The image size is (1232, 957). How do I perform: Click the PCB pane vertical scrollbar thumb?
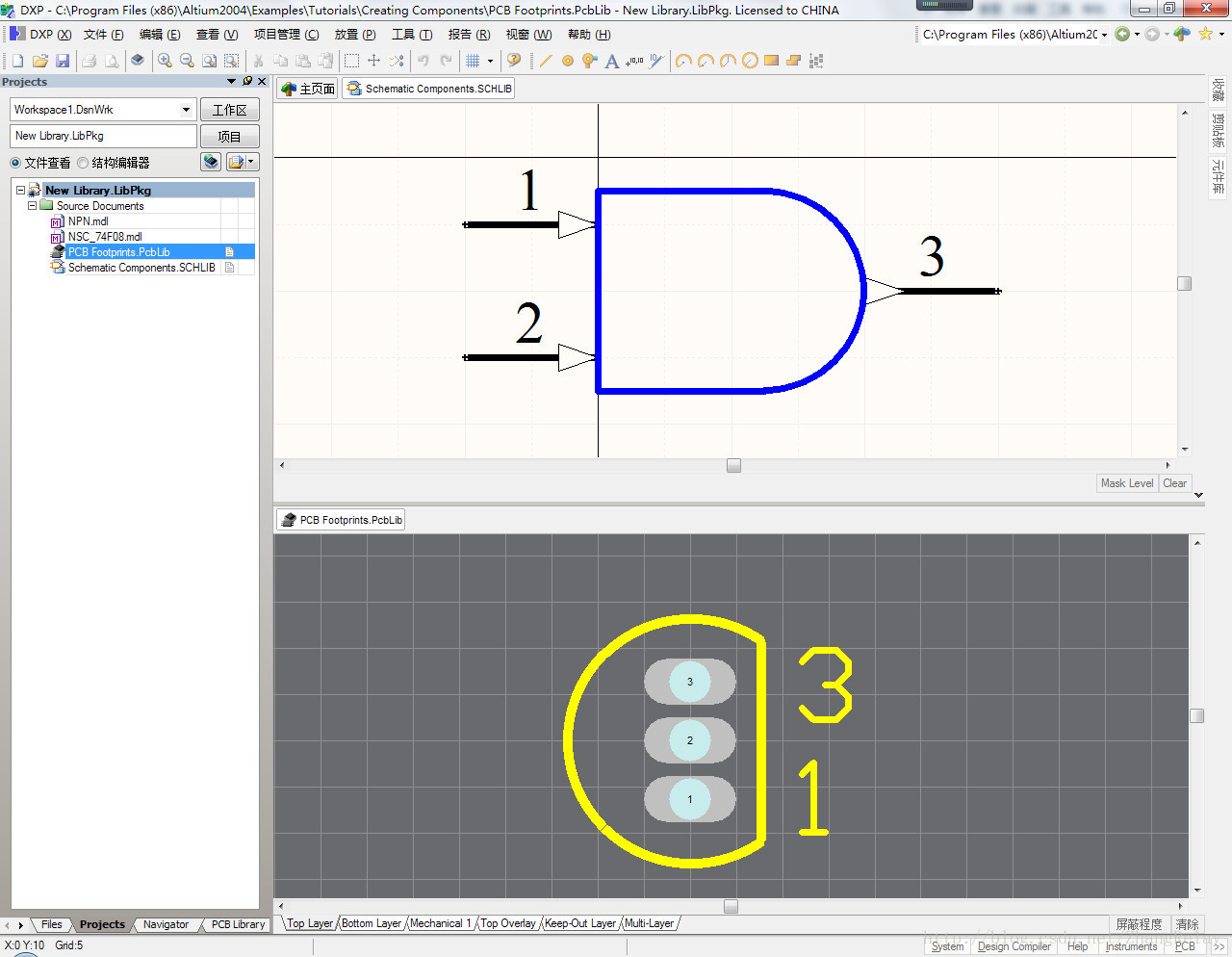(x=1196, y=716)
